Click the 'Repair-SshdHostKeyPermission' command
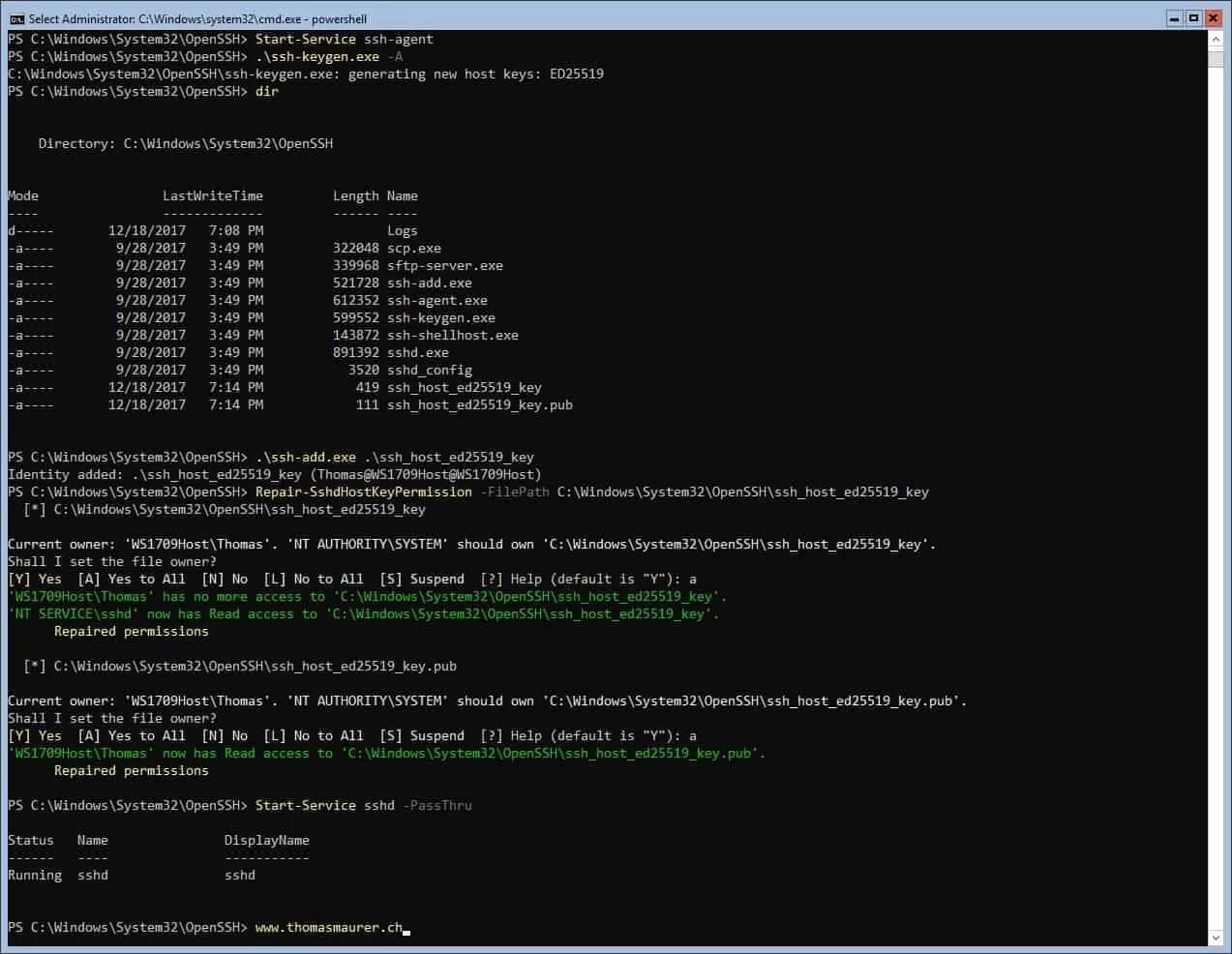This screenshot has height=954, width=1232. click(x=364, y=492)
